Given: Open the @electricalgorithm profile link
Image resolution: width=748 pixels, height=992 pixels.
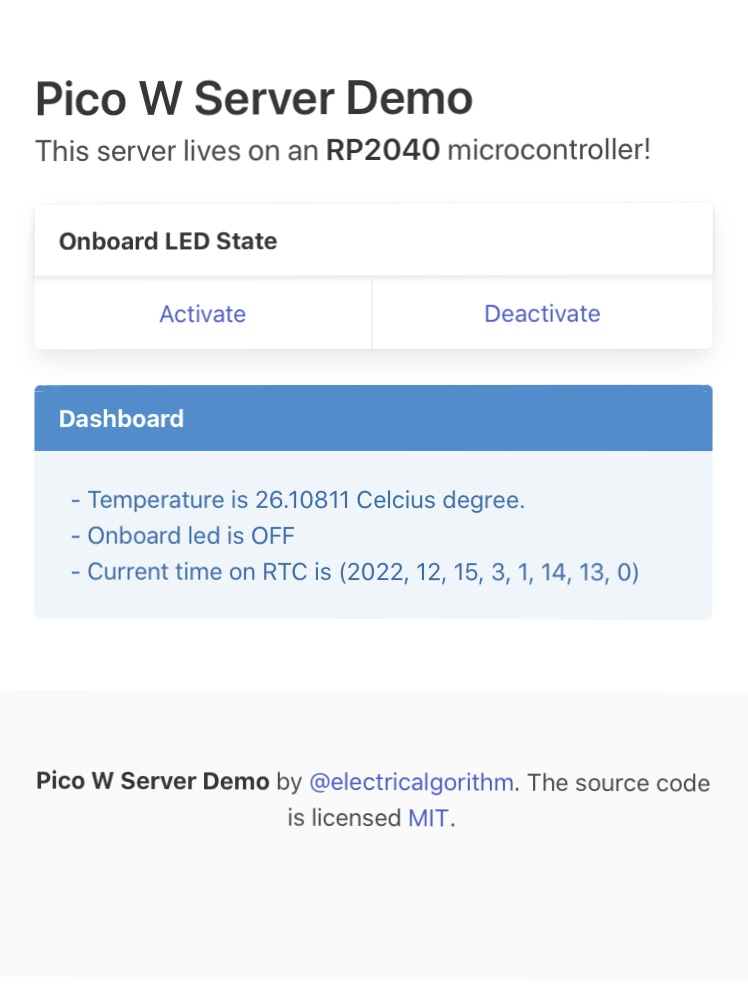Looking at the screenshot, I should coord(411,783).
